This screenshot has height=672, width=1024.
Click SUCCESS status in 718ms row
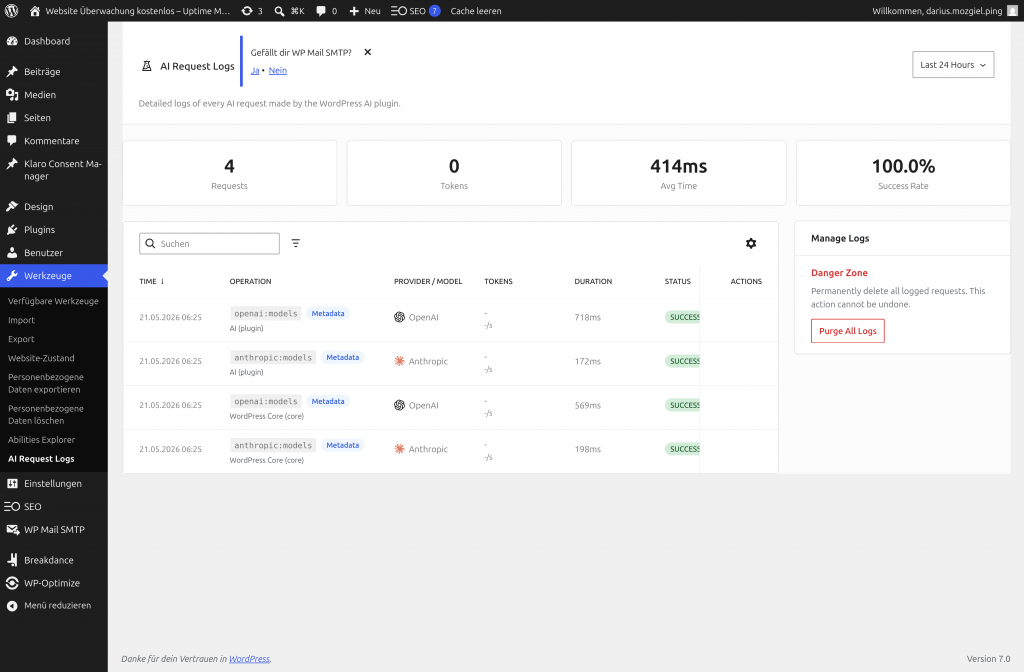click(x=682, y=317)
